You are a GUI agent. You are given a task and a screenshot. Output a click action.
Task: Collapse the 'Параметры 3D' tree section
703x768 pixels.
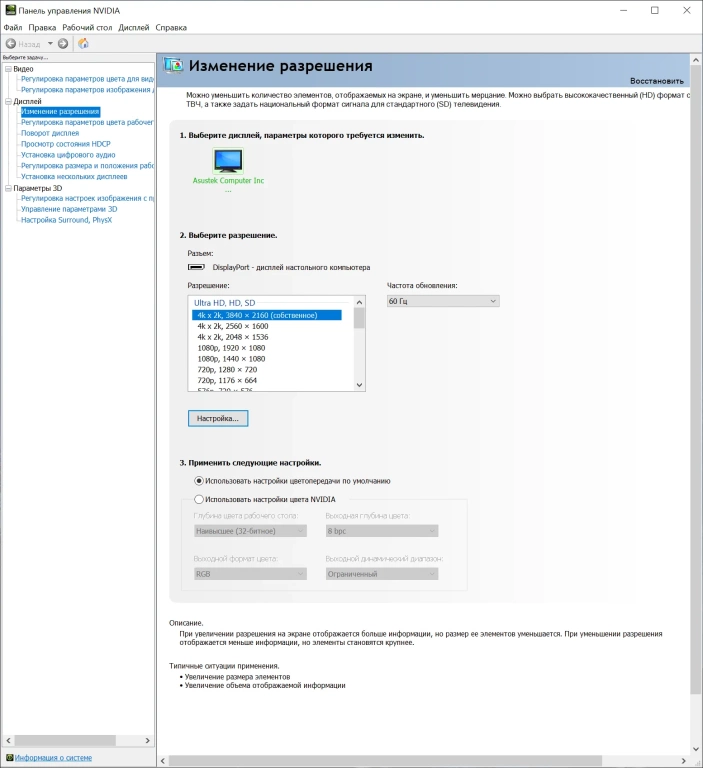point(7,188)
